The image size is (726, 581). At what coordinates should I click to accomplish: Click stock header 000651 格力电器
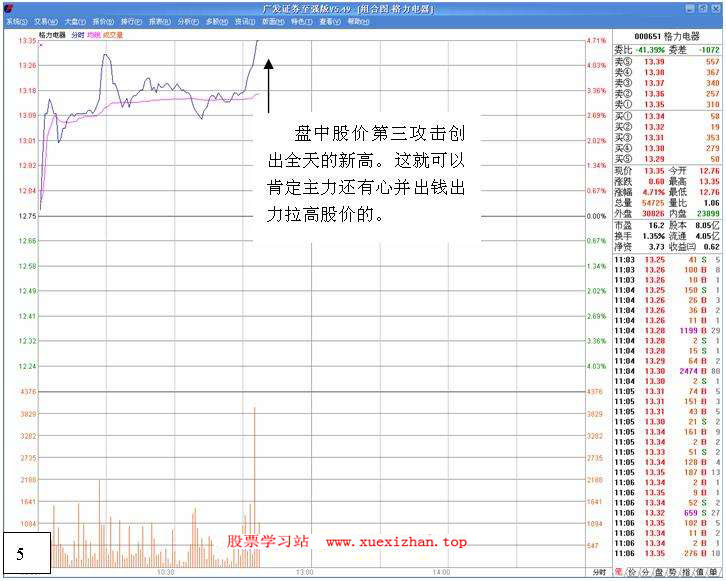tap(667, 36)
